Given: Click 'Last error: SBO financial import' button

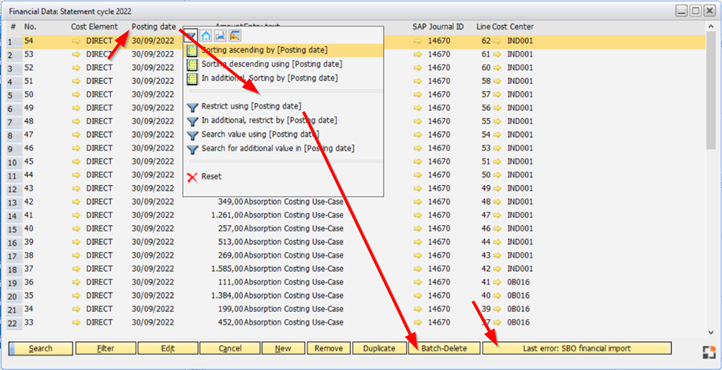Looking at the screenshot, I should [577, 348].
